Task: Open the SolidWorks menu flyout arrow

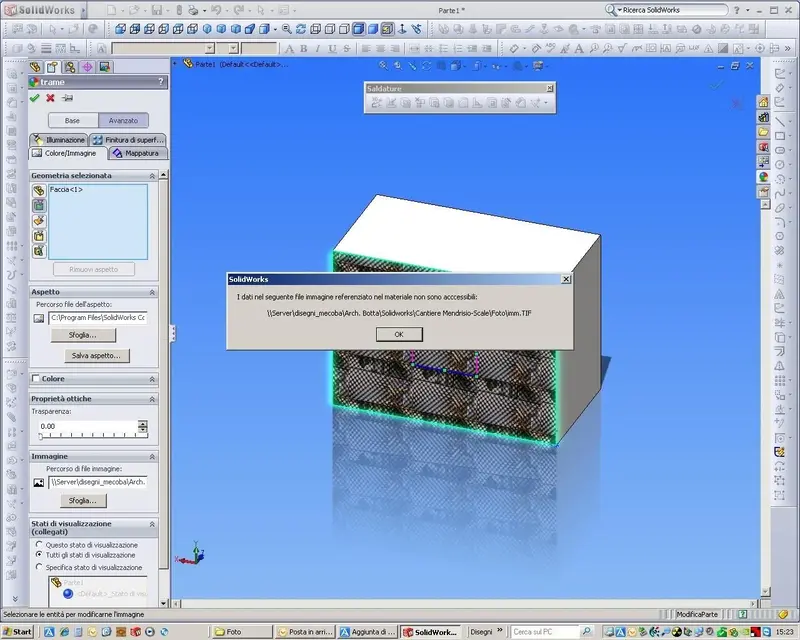Action: tap(83, 10)
